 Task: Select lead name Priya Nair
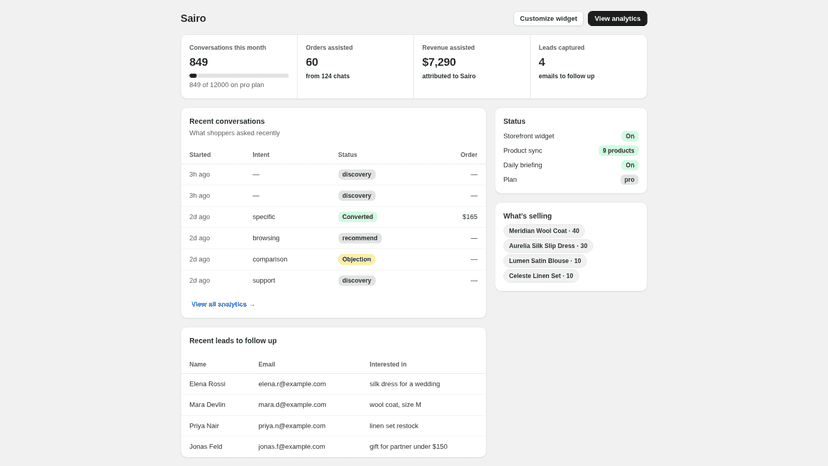tap(204, 426)
